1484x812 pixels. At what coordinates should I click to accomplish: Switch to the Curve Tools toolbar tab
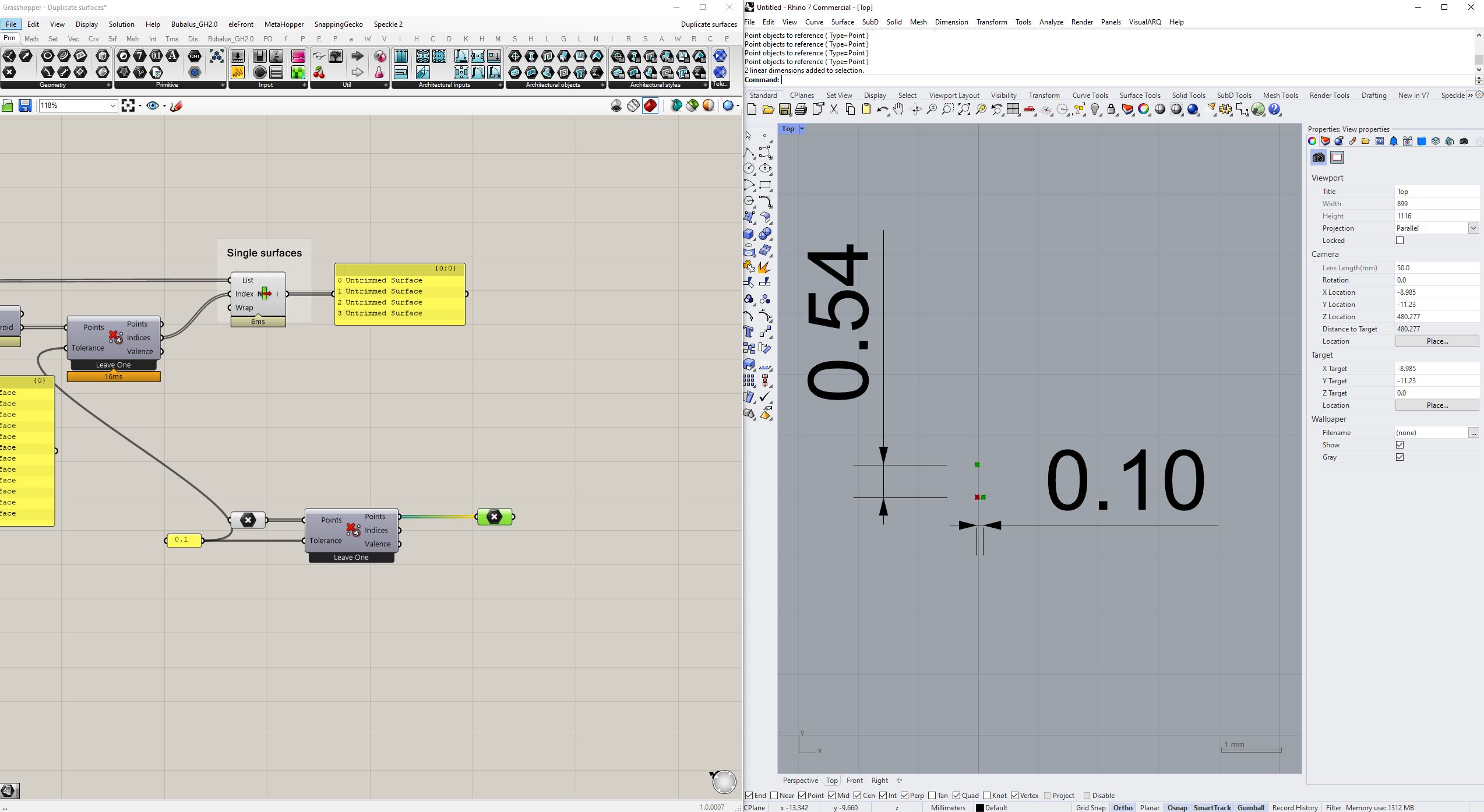click(1090, 96)
